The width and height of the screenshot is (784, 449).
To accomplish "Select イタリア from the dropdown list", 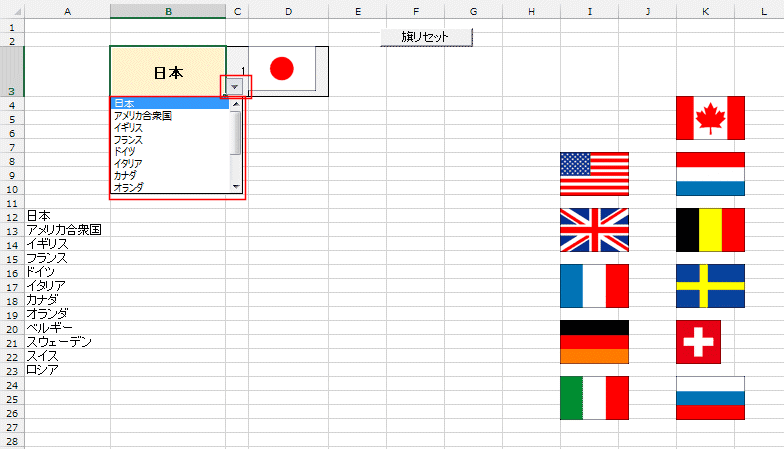I will [x=170, y=164].
